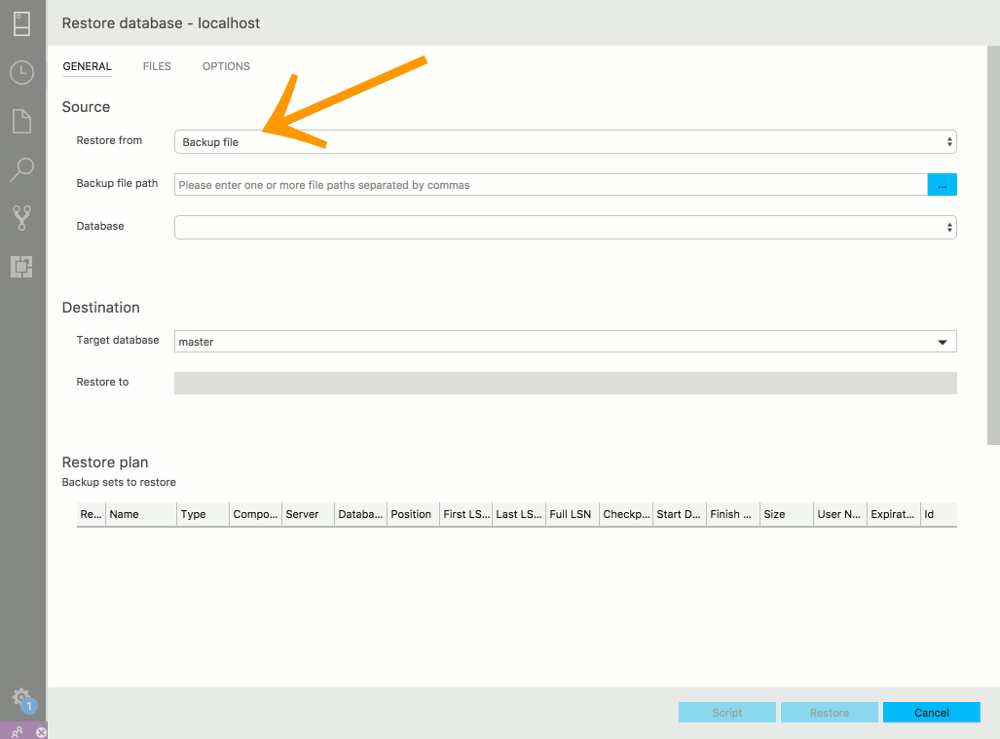Open Task History clock icon
This screenshot has width=1000, height=739.
coord(22,72)
